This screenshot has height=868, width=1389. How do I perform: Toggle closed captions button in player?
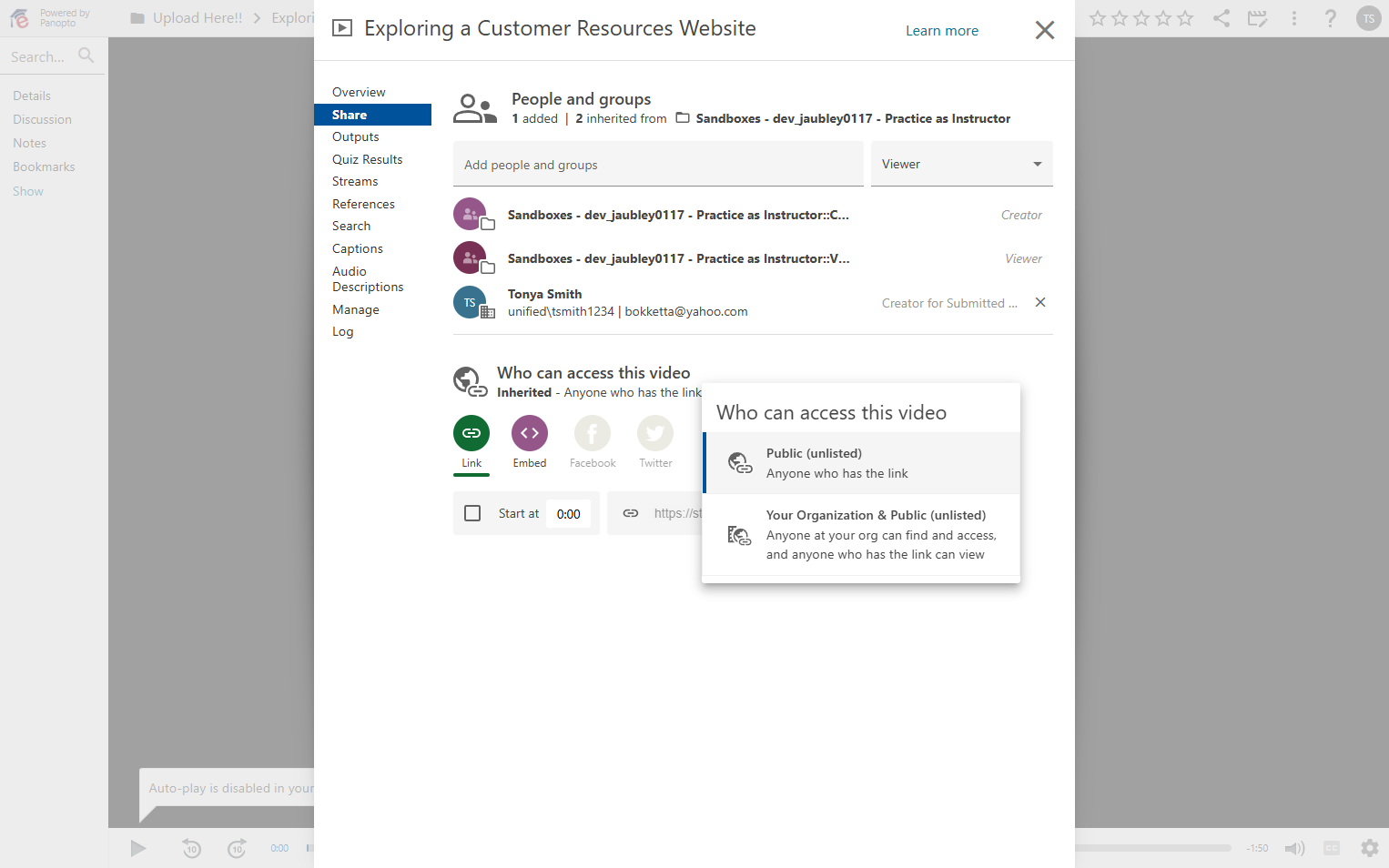pos(1332,848)
